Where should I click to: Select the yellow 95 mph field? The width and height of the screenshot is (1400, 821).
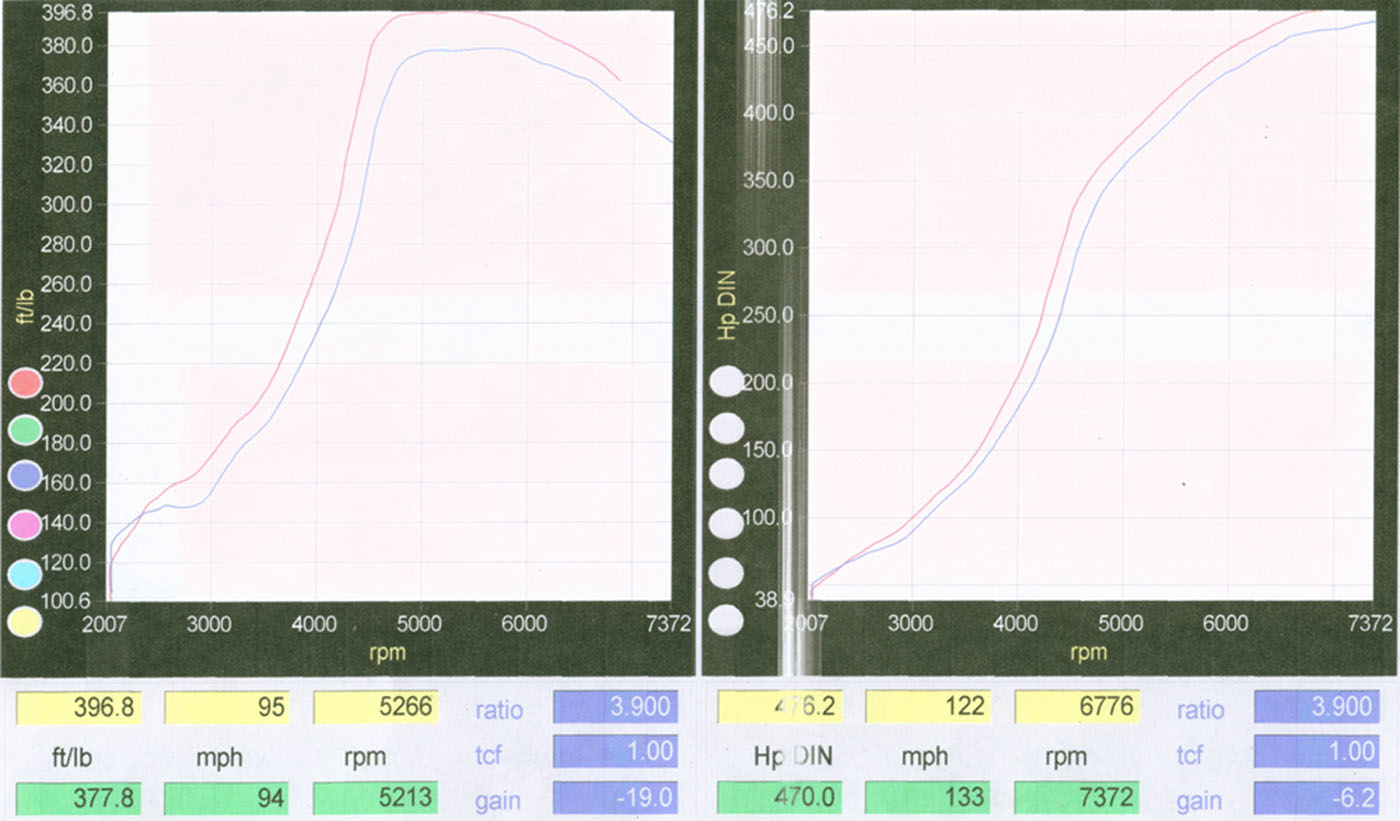tap(227, 708)
